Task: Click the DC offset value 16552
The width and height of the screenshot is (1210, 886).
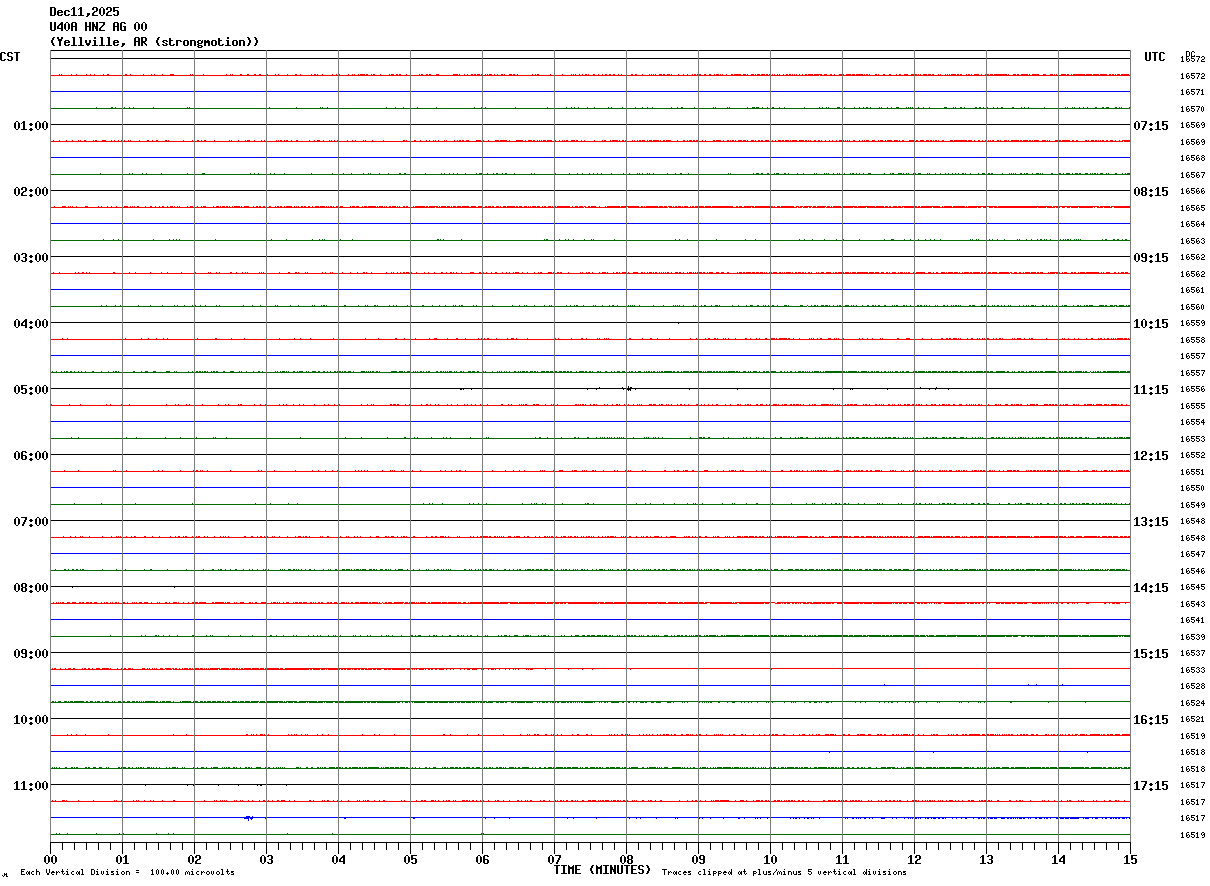Action: pos(1192,455)
